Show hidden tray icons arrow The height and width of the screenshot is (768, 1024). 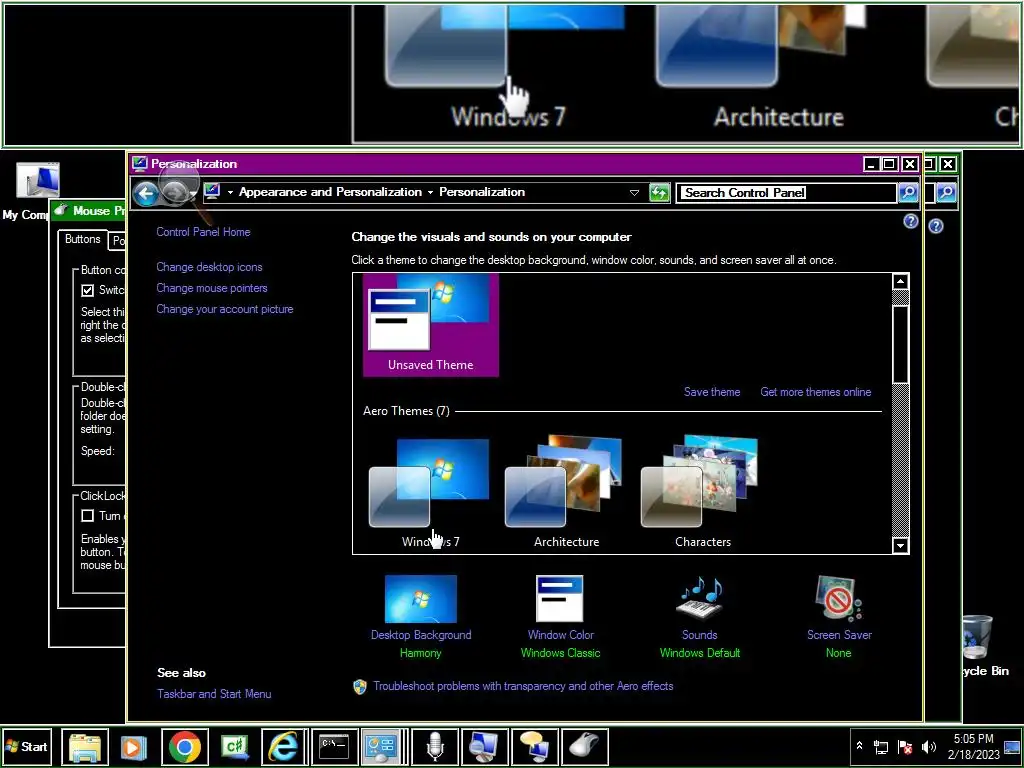[859, 747]
